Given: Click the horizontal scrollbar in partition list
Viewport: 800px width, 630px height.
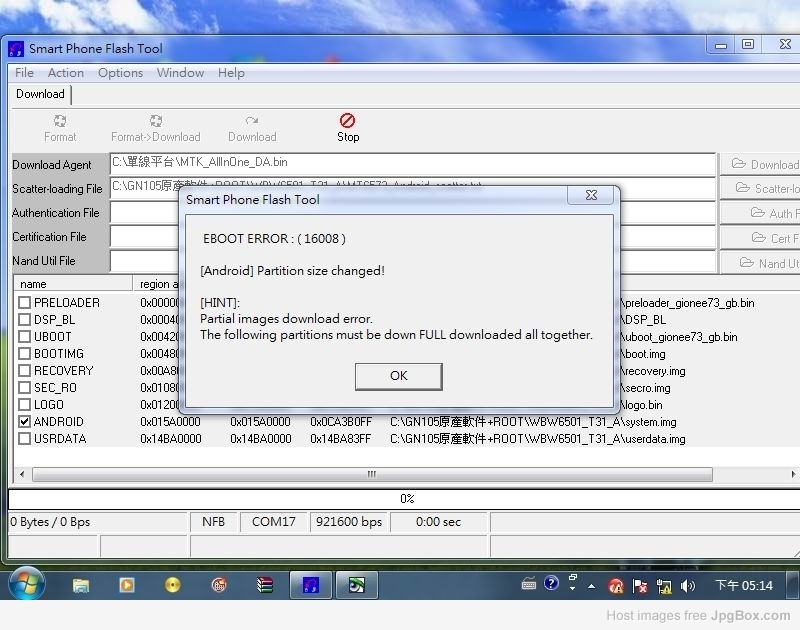Looking at the screenshot, I should 372,475.
